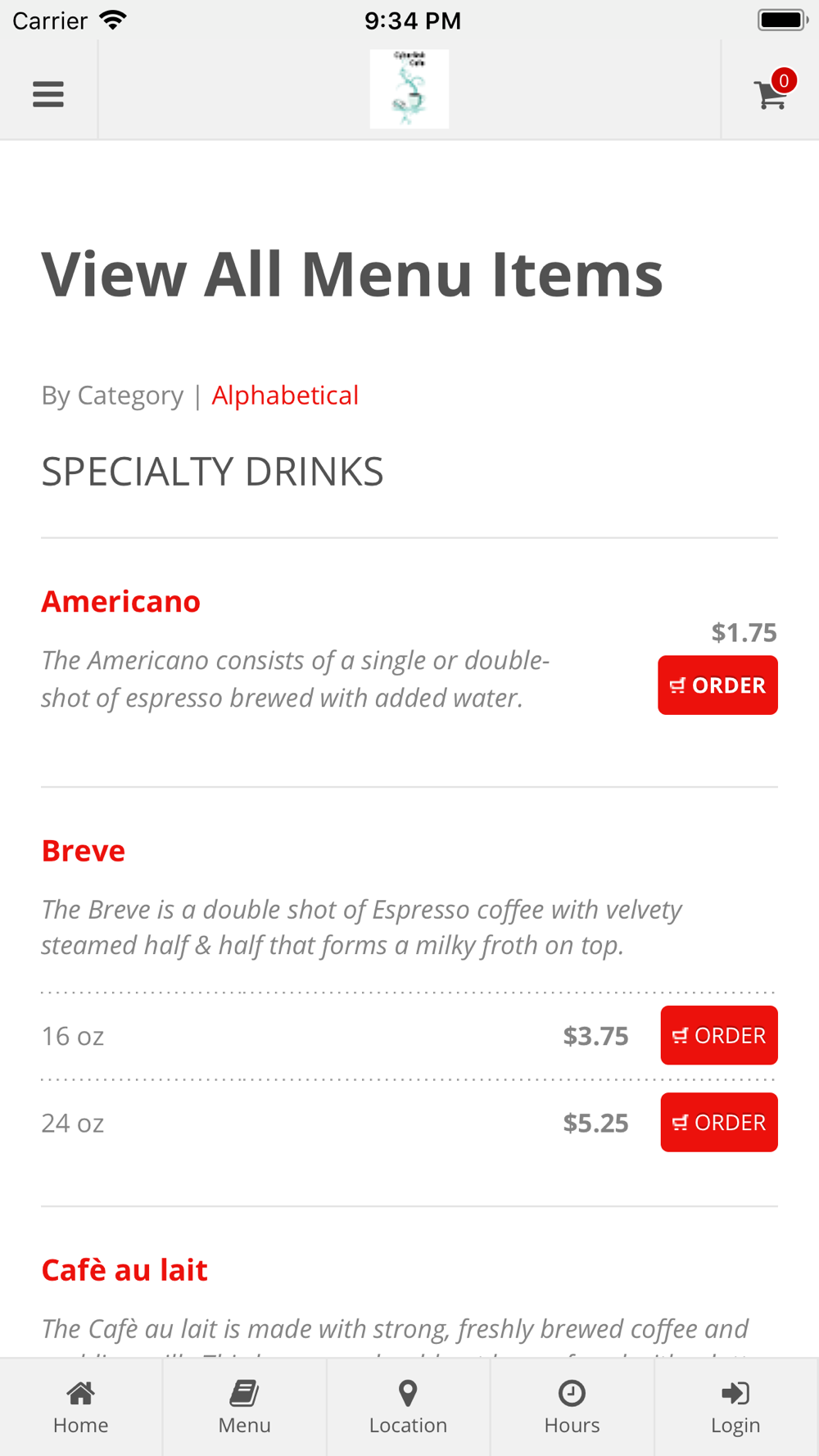Sort menu items by Alphabetical
This screenshot has height=1456, width=819.
tap(285, 396)
